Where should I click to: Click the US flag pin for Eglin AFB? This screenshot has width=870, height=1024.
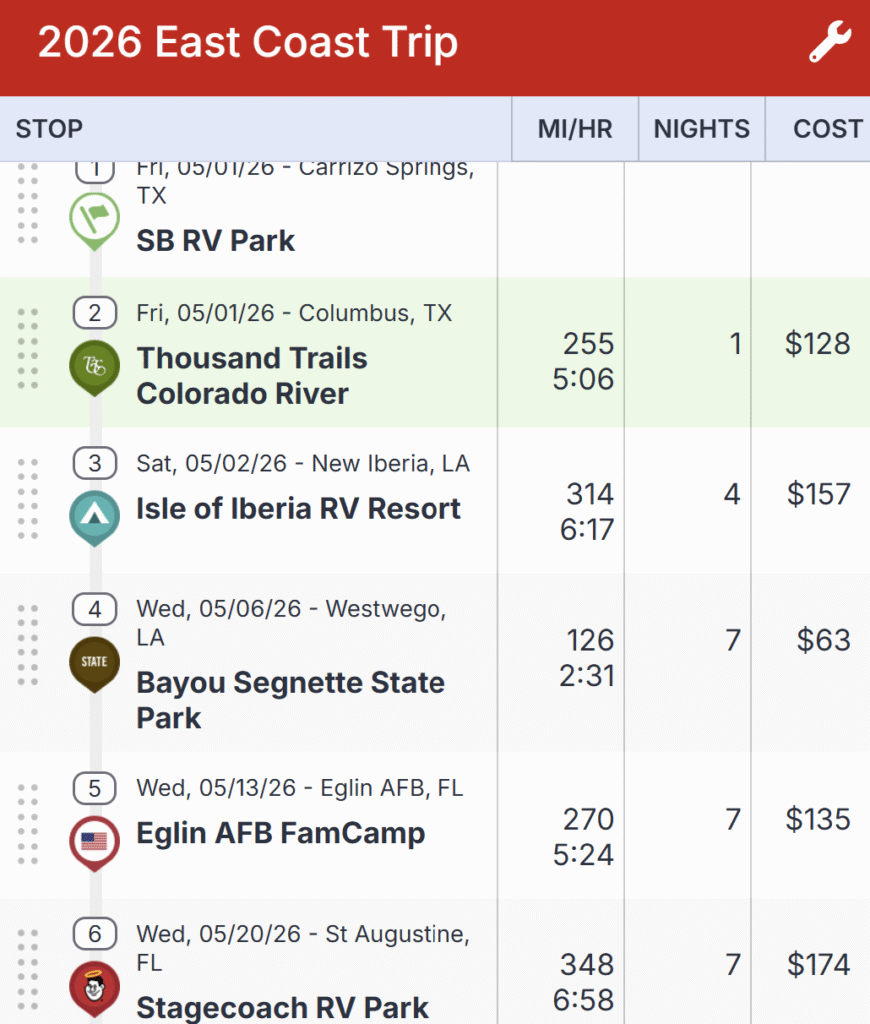pos(95,840)
